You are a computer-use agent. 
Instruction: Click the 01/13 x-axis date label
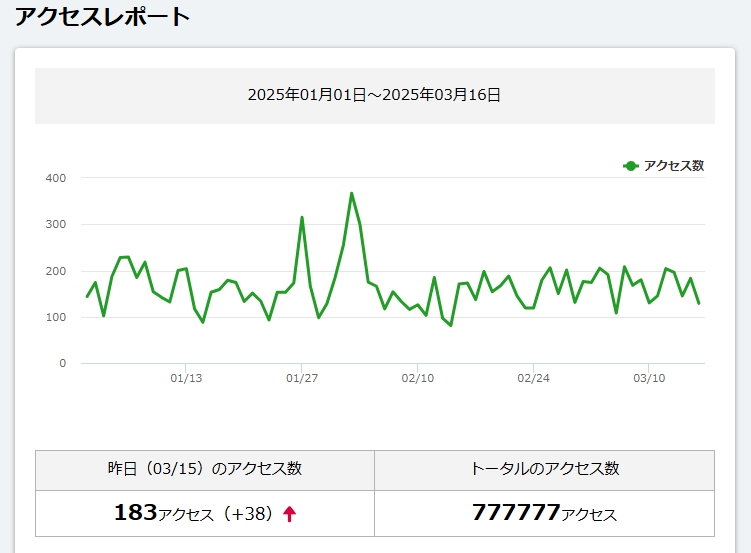(186, 378)
